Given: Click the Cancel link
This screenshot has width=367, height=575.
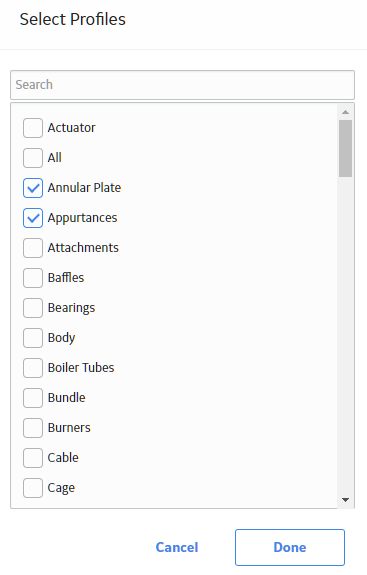Looking at the screenshot, I should [x=177, y=547].
